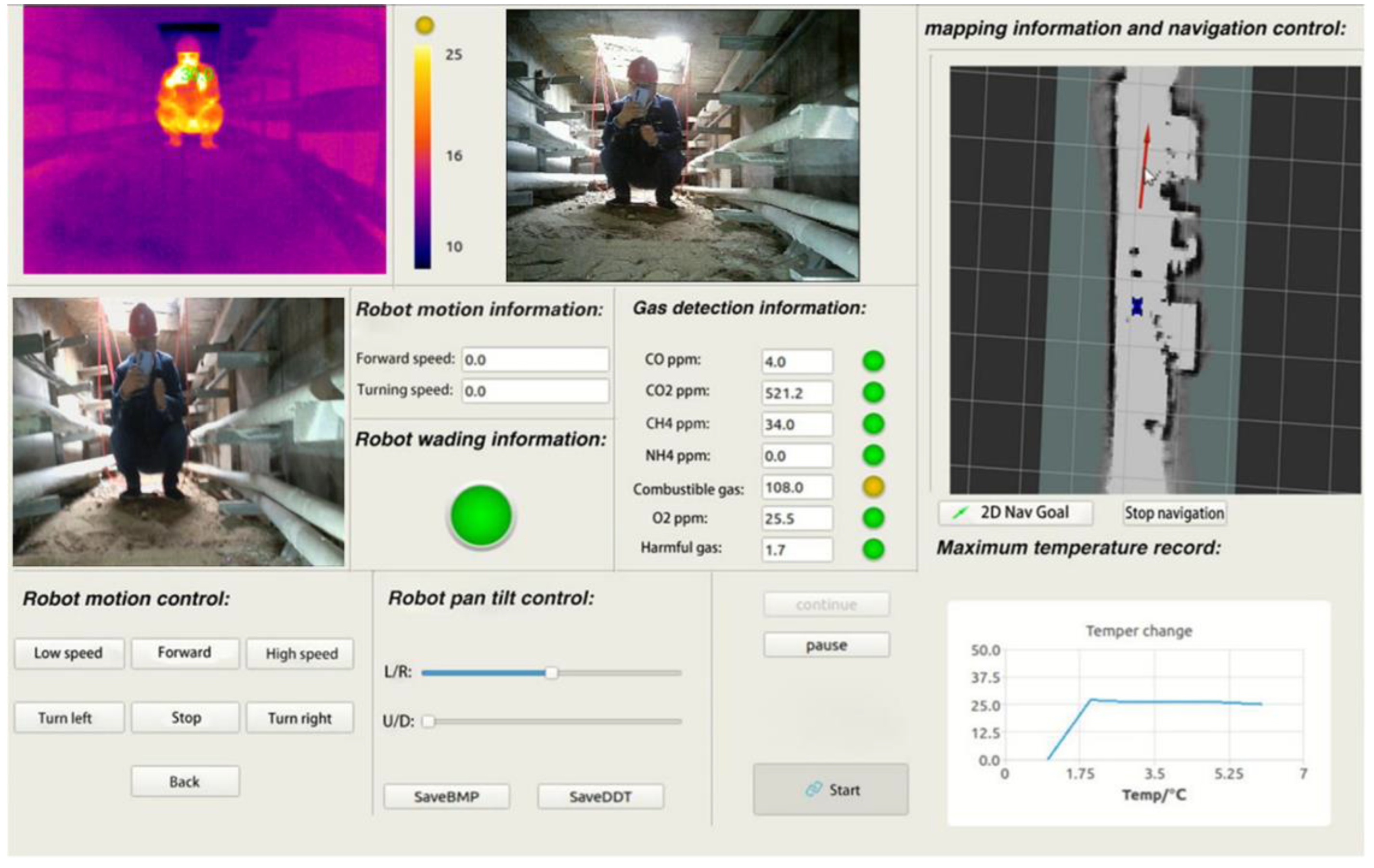Click the O2 ppm green status indicator
The width and height of the screenshot is (1374, 868).
click(x=873, y=518)
